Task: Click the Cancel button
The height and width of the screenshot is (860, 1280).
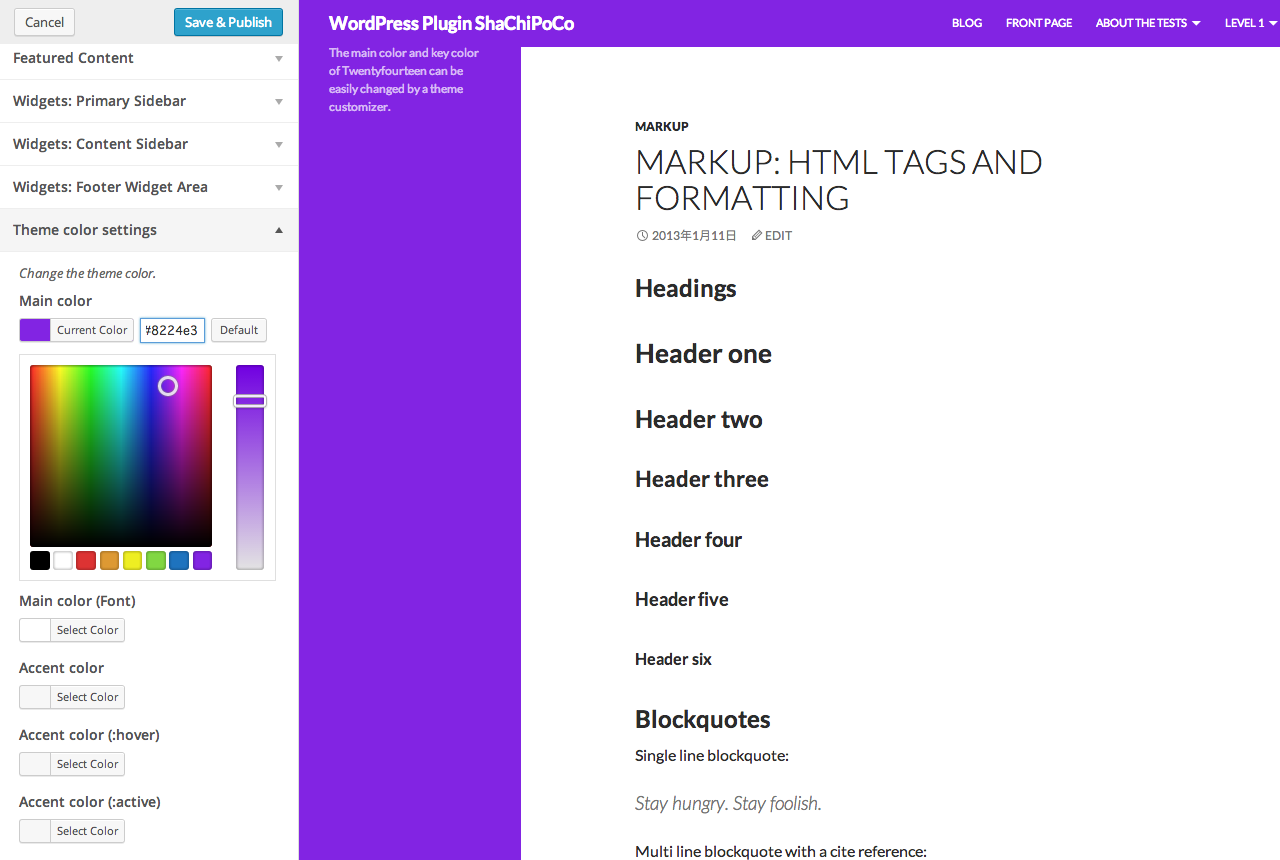Action: (x=44, y=22)
